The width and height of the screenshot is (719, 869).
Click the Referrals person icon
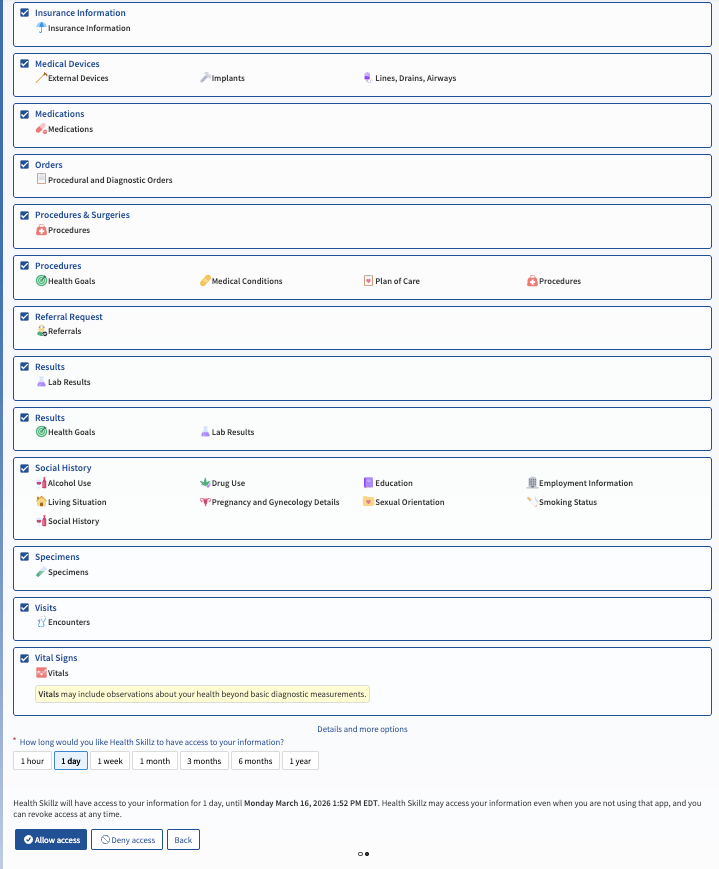click(41, 331)
